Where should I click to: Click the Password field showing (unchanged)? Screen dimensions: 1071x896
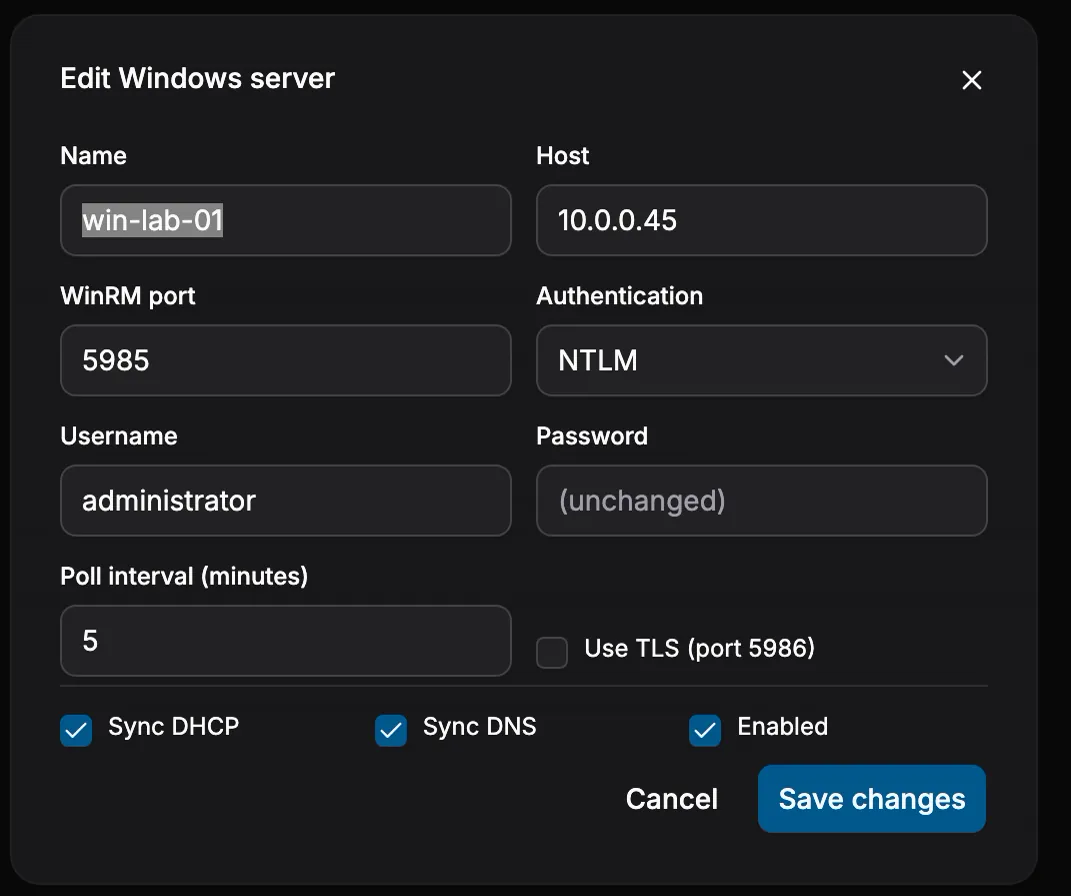click(x=762, y=501)
